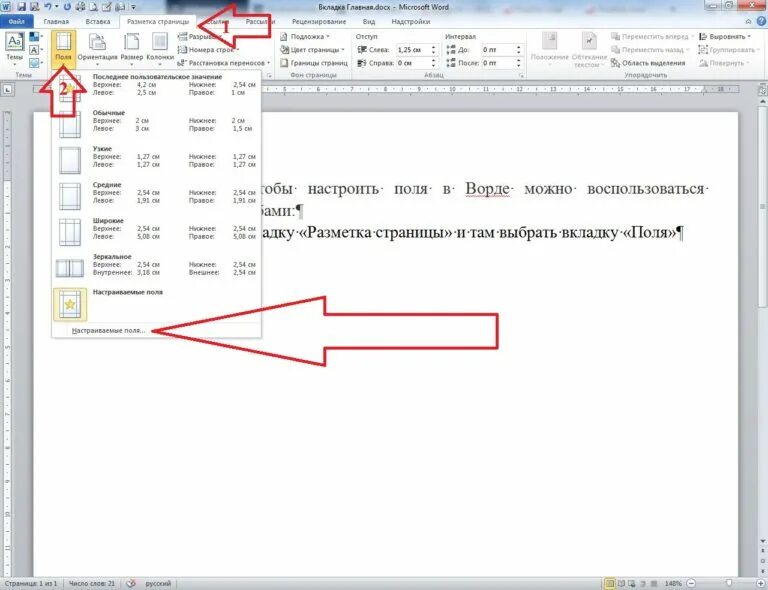
Task: Click русский language status indicator
Action: click(158, 583)
